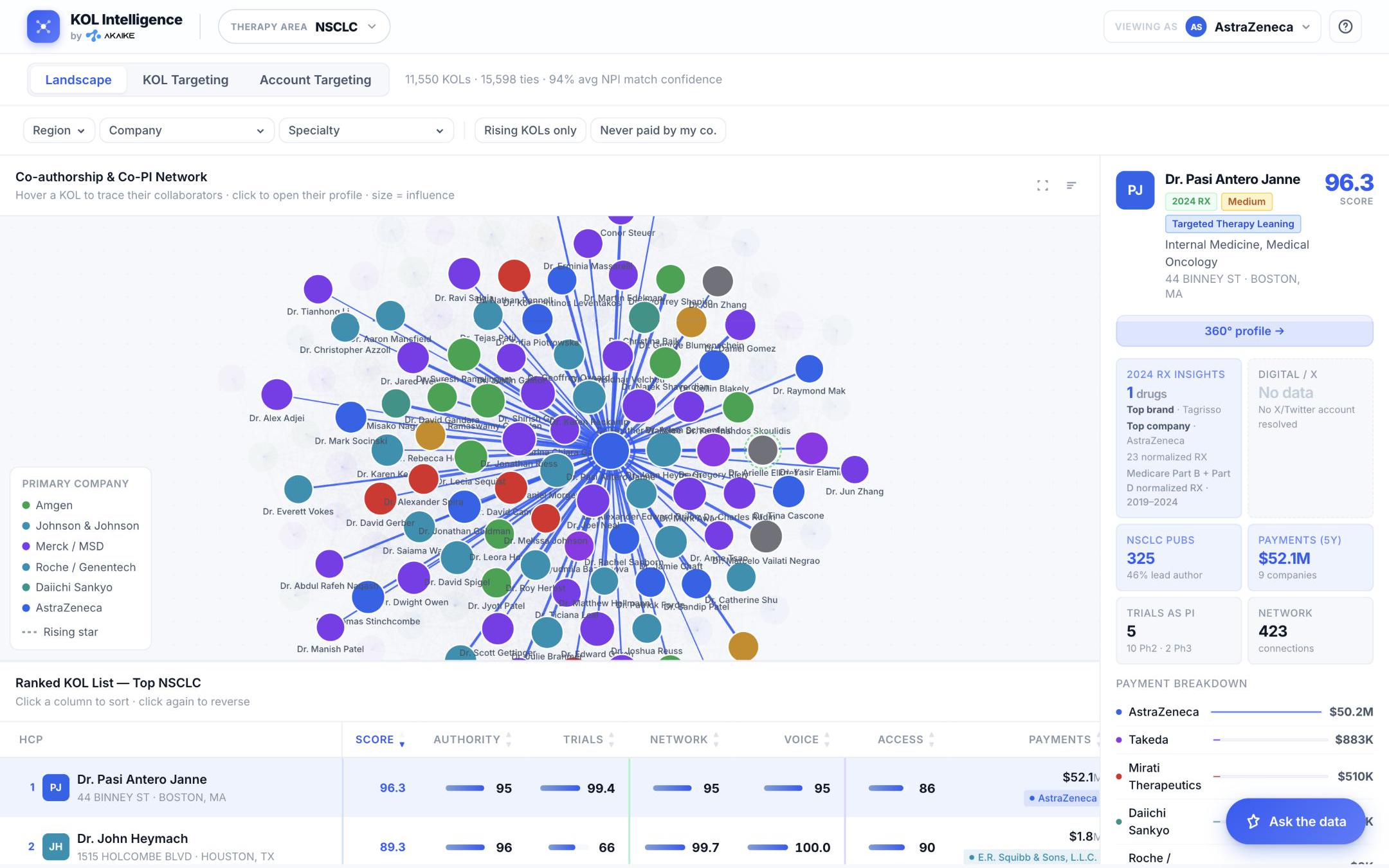Click the Targeted Therapy Leaning tag
The height and width of the screenshot is (868, 1389).
1233,224
